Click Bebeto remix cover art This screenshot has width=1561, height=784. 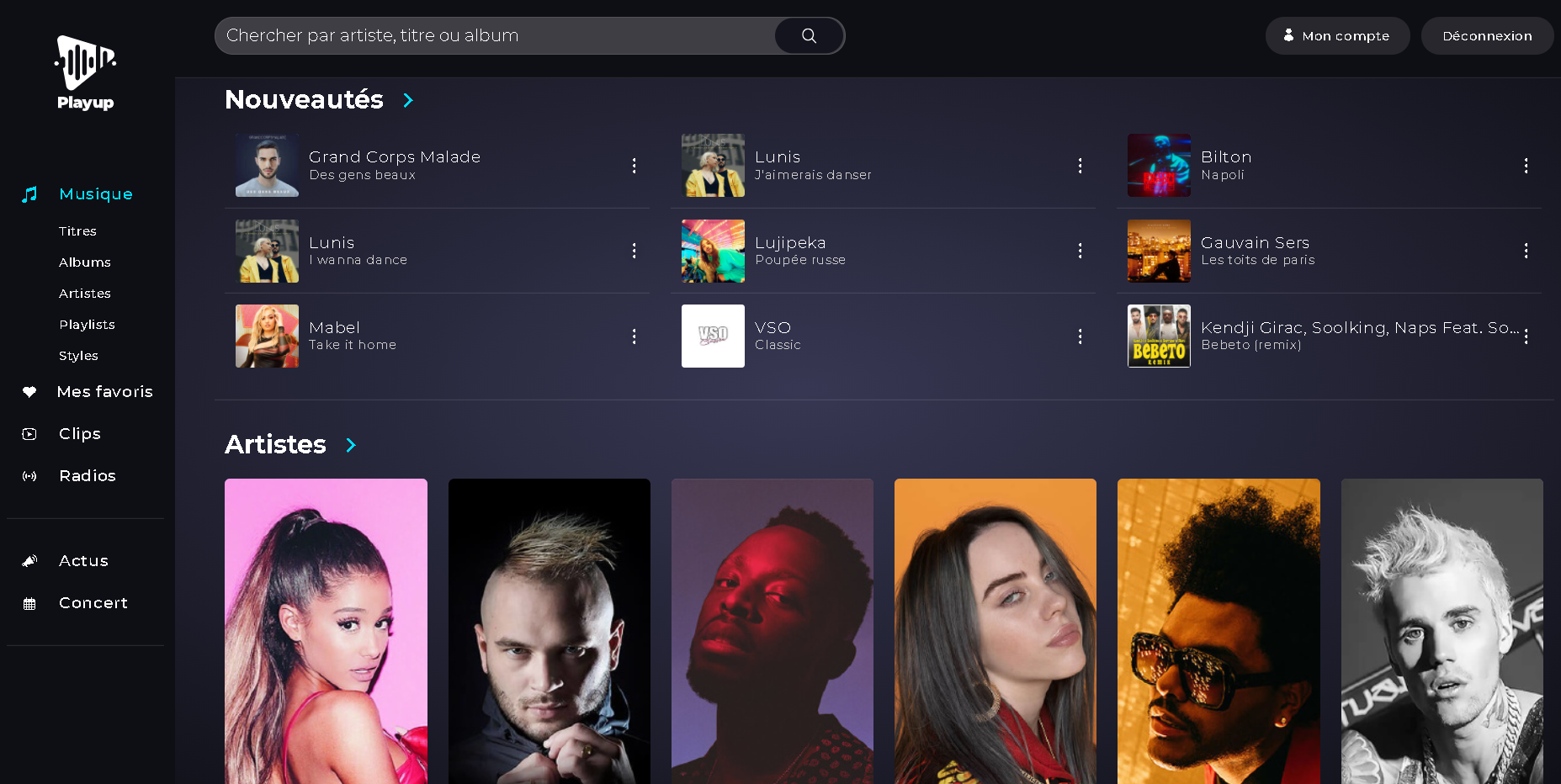point(1159,336)
